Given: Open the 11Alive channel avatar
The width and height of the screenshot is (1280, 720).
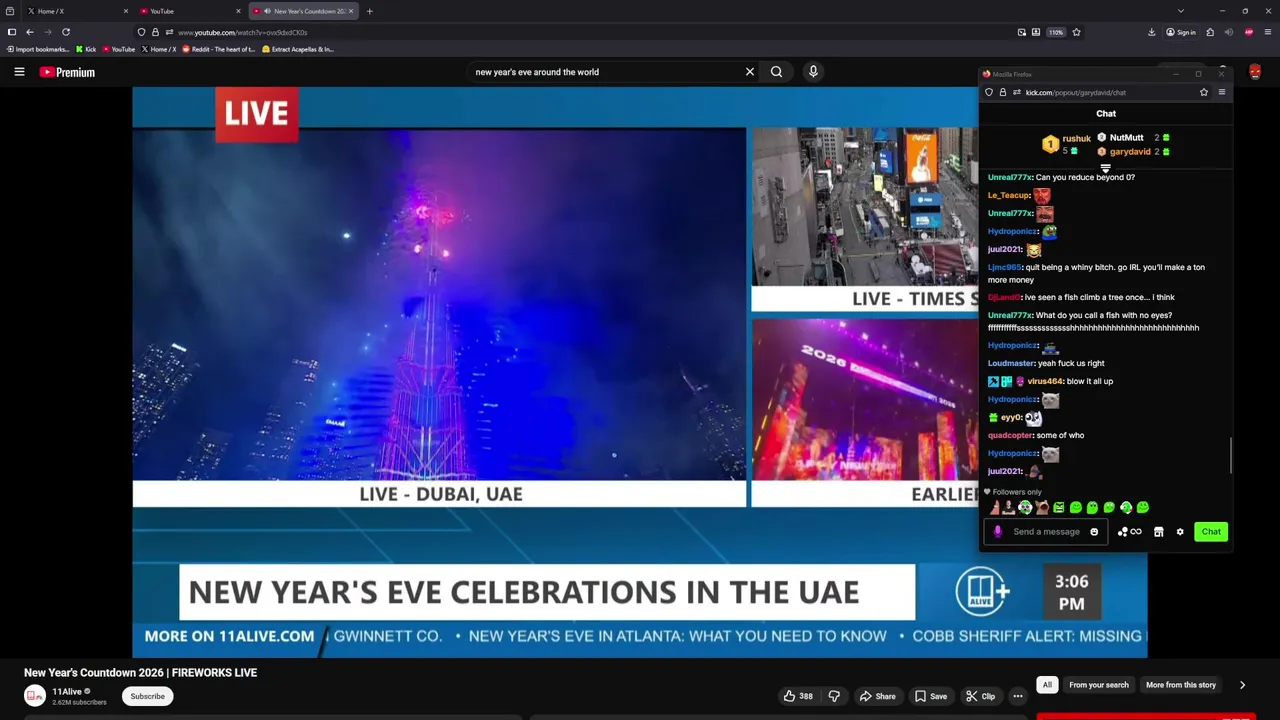Looking at the screenshot, I should pyautogui.click(x=35, y=696).
